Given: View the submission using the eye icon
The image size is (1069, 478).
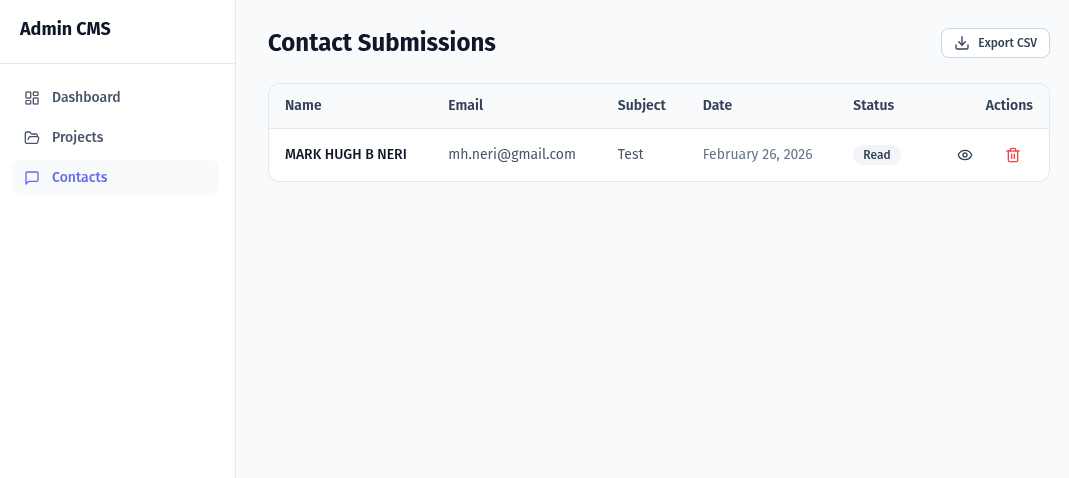Looking at the screenshot, I should (965, 155).
